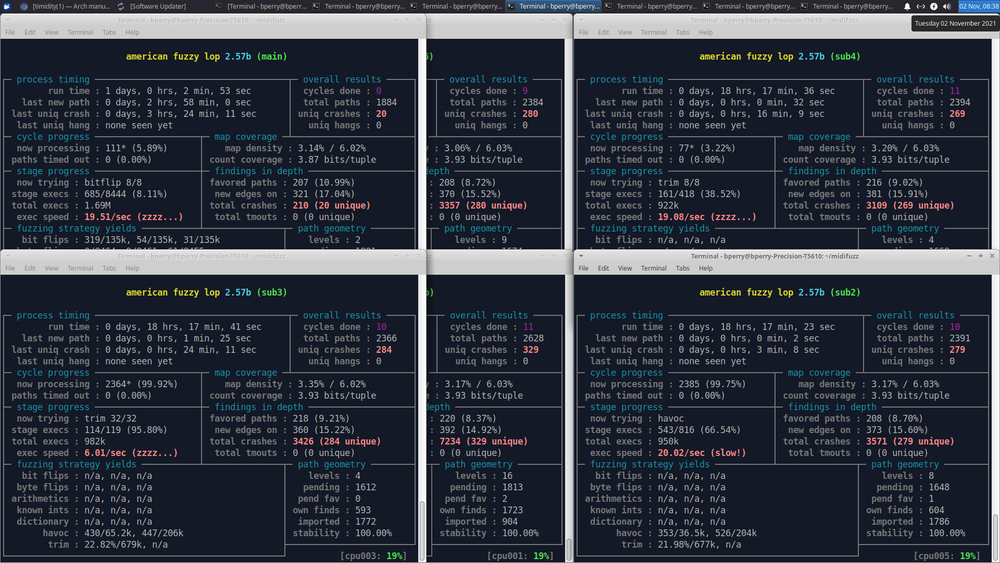Open Edit menu in the sub2 terminal window

coord(603,268)
